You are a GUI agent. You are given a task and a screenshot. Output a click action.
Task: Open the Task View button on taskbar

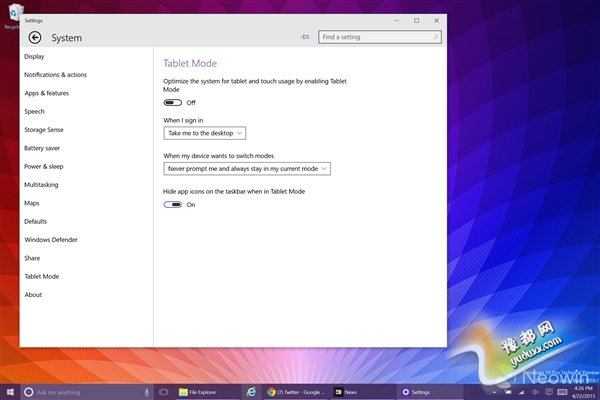[164, 392]
